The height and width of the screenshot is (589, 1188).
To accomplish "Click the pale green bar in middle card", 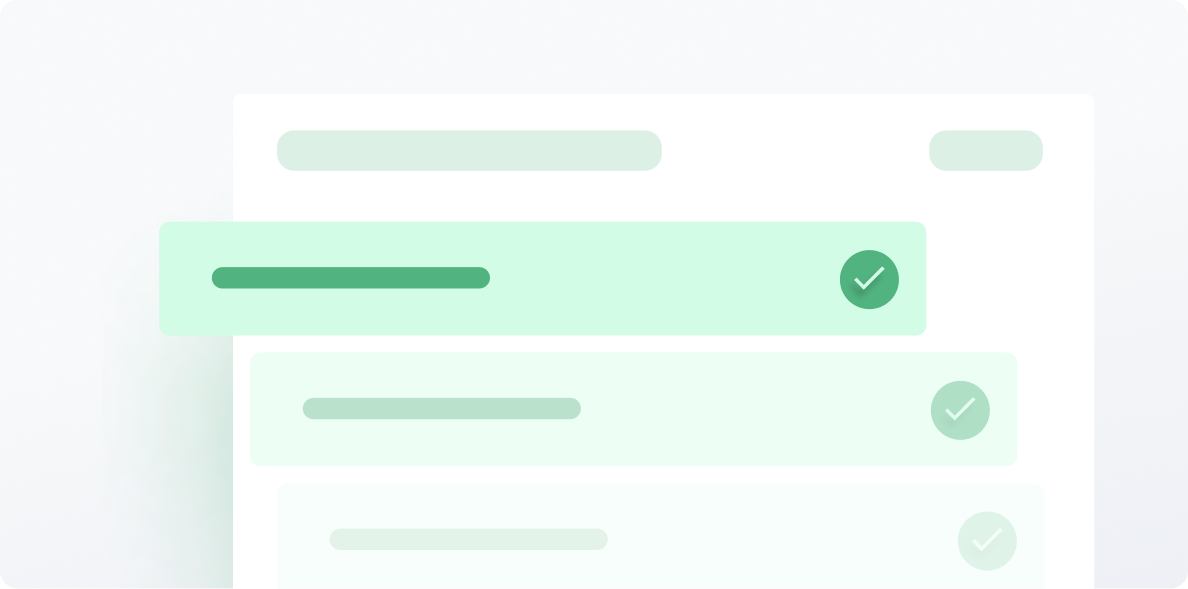I will click(x=442, y=409).
